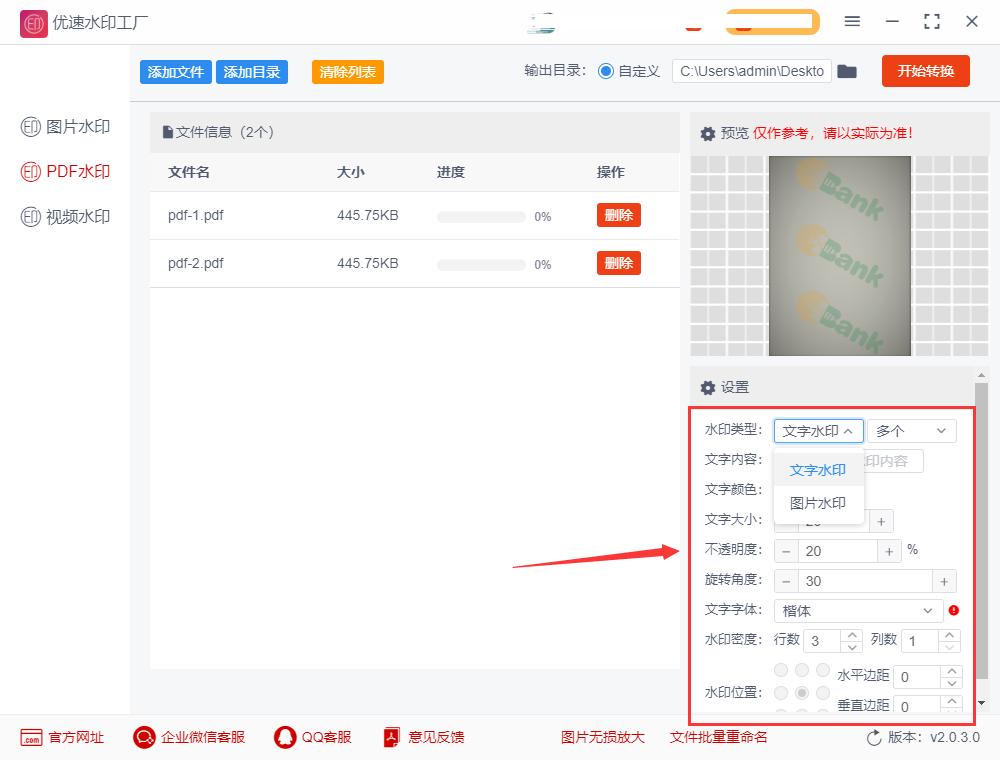Image resolution: width=1000 pixels, height=760 pixels.
Task: Click the version refresh icon near v2.0.3.0
Action: [x=871, y=737]
